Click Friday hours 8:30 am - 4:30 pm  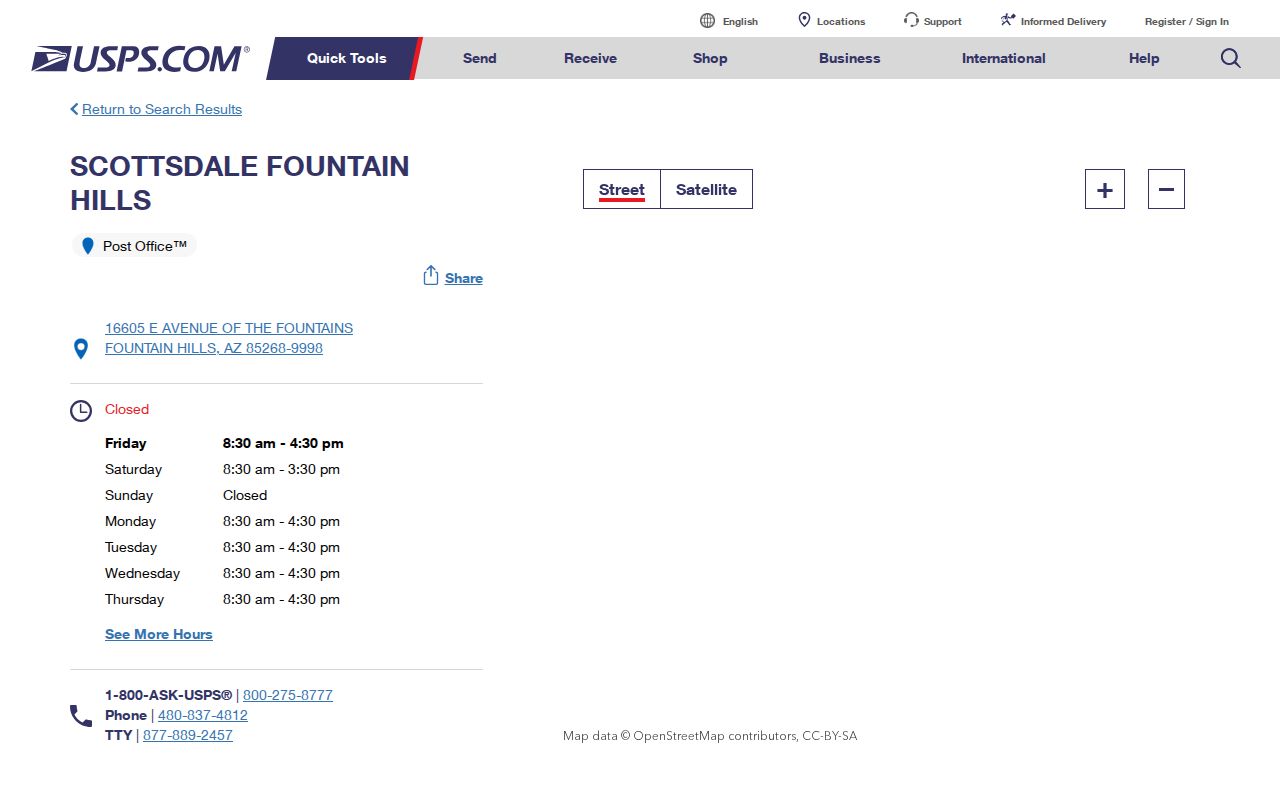283,443
